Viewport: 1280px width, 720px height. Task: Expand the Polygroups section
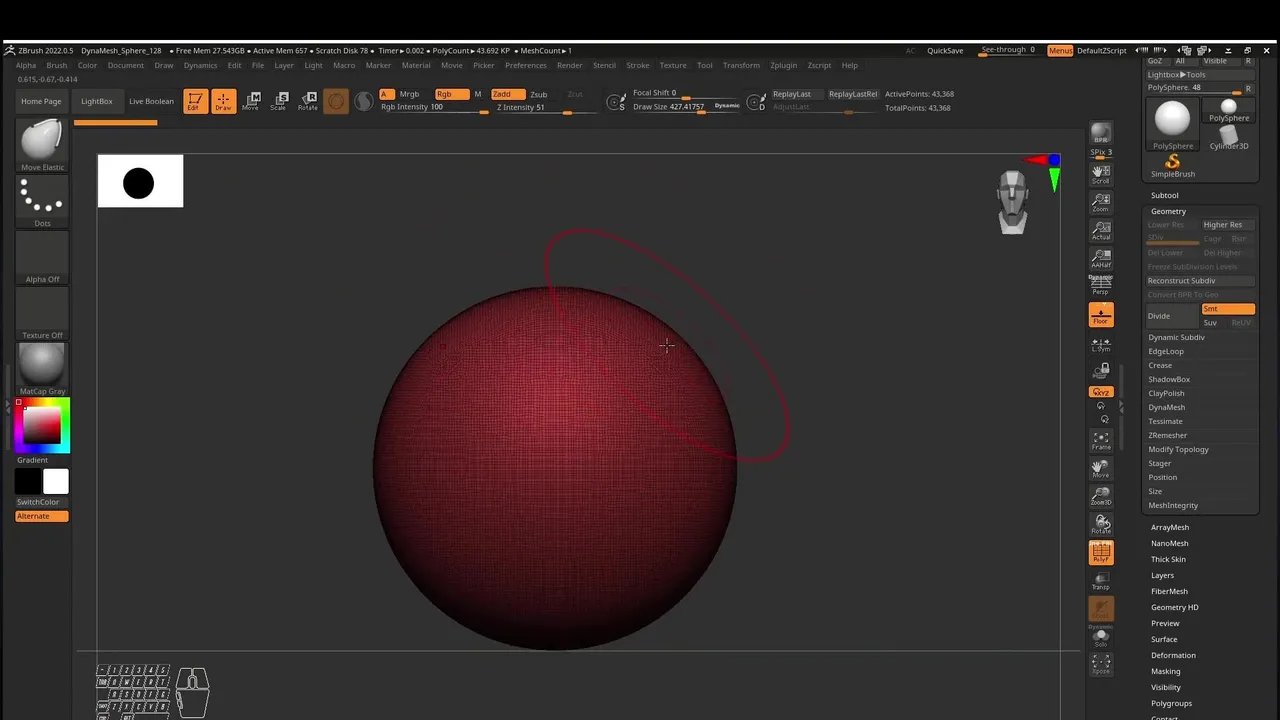tap(1171, 703)
